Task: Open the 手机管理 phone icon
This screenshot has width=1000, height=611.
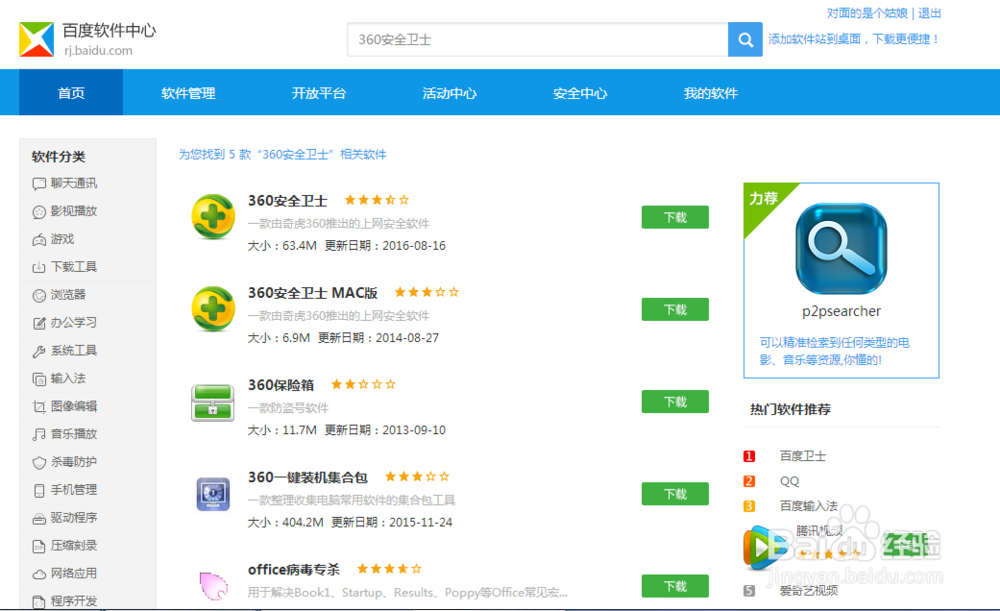Action: 39,490
